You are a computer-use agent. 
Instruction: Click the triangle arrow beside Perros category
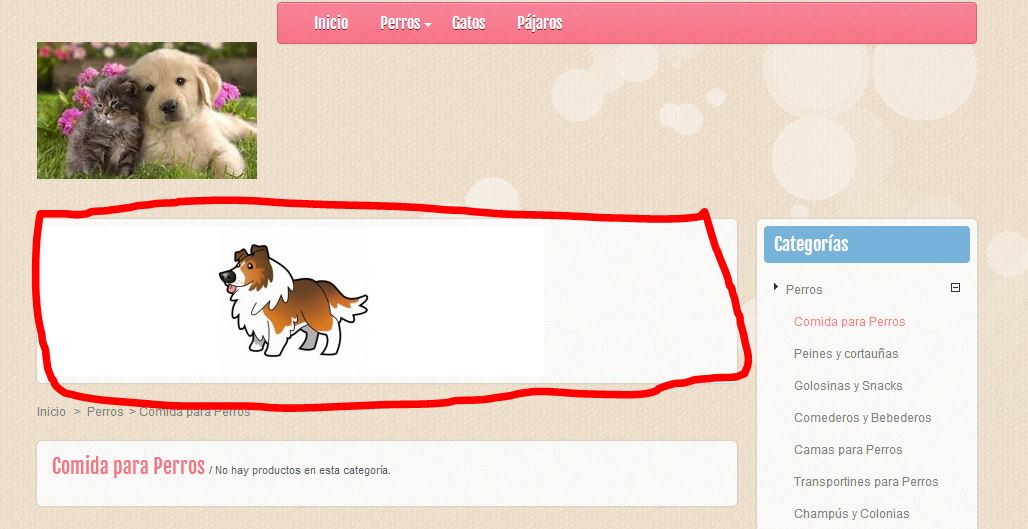pyautogui.click(x=776, y=286)
